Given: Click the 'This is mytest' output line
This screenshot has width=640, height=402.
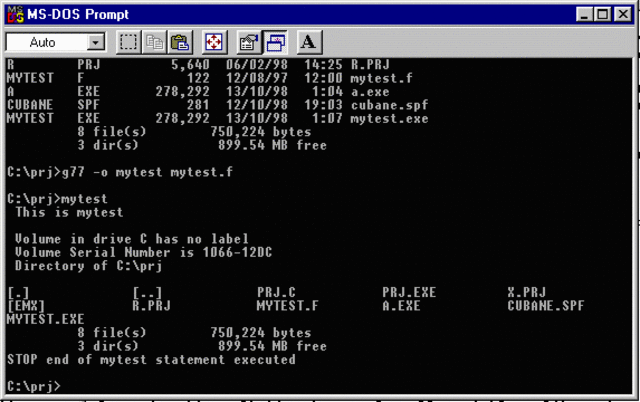Looking at the screenshot, I should coord(69,212).
